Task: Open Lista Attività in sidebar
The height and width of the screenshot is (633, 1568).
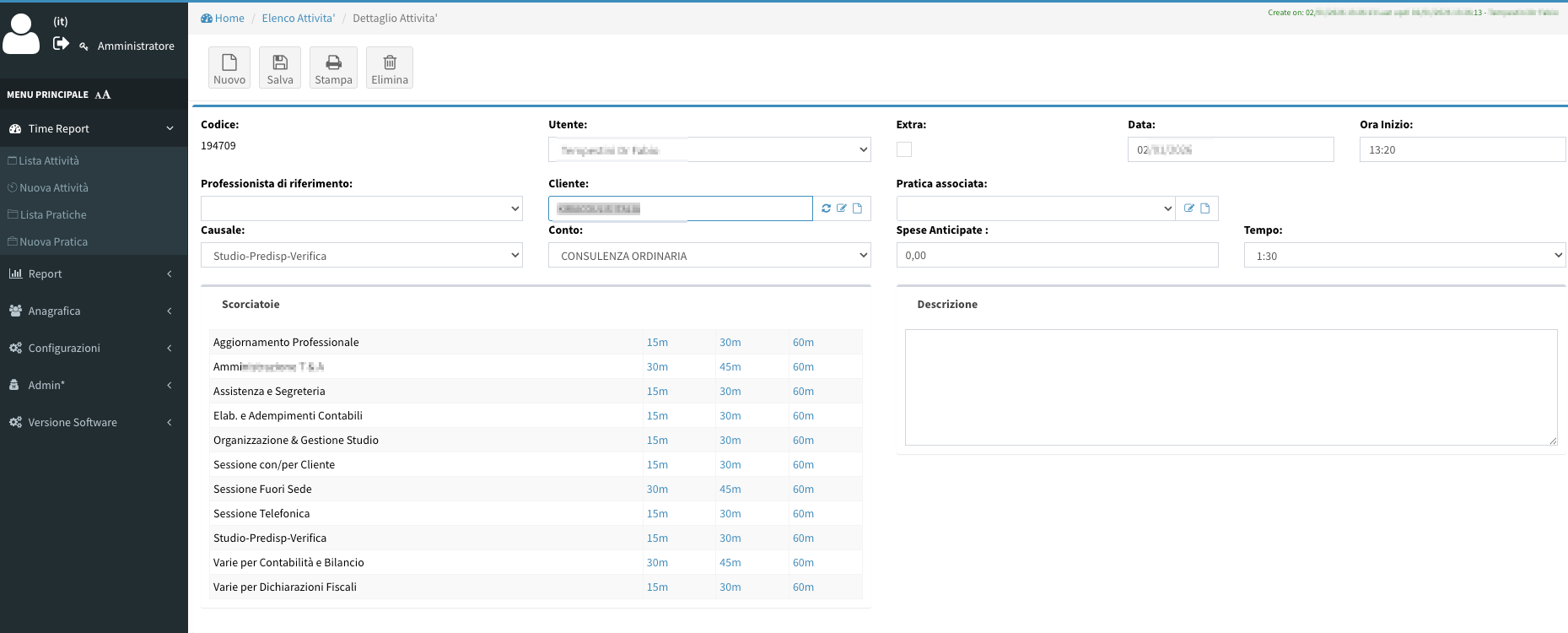Action: 49,160
